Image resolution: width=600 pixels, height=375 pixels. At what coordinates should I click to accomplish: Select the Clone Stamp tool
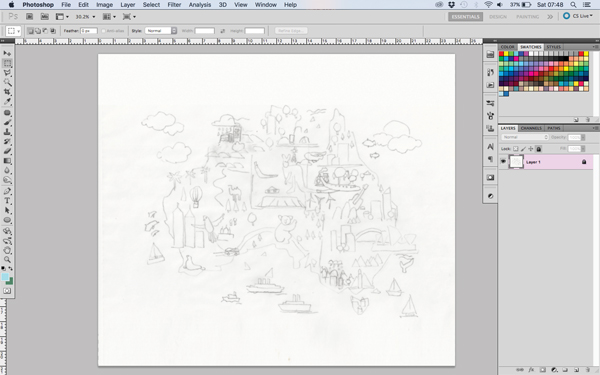[7, 132]
